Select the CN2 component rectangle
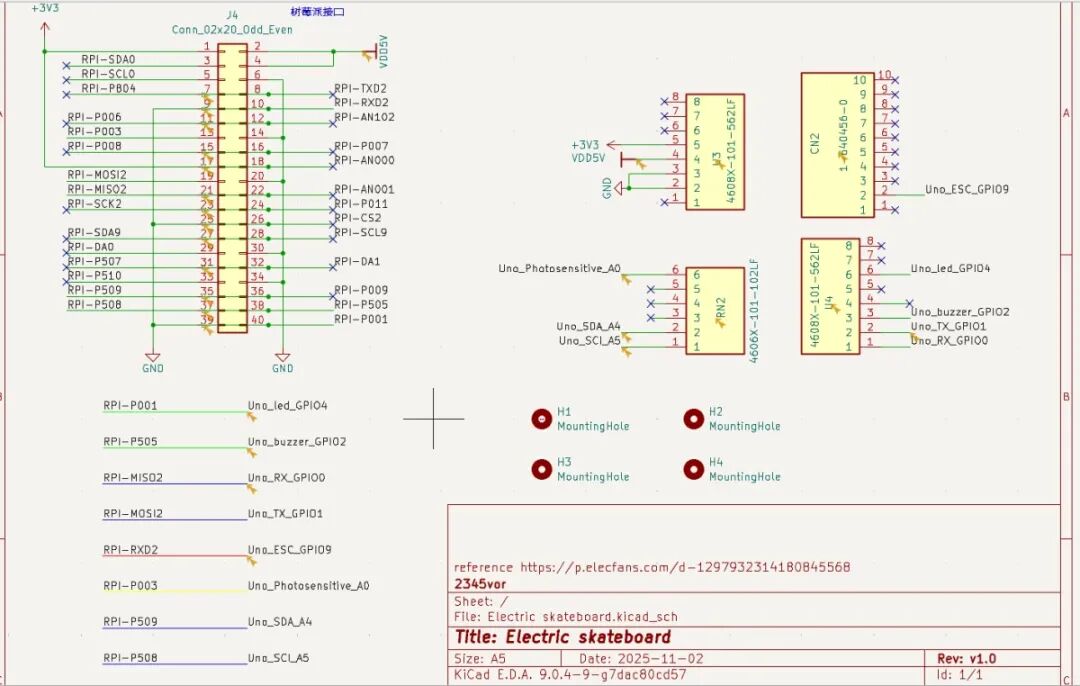The width and height of the screenshot is (1080, 686). pos(838,145)
